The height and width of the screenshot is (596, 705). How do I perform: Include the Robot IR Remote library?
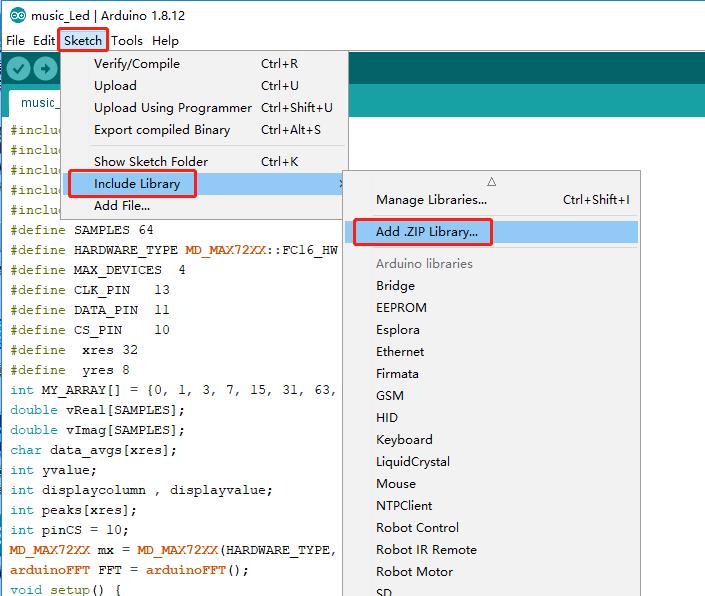click(426, 550)
